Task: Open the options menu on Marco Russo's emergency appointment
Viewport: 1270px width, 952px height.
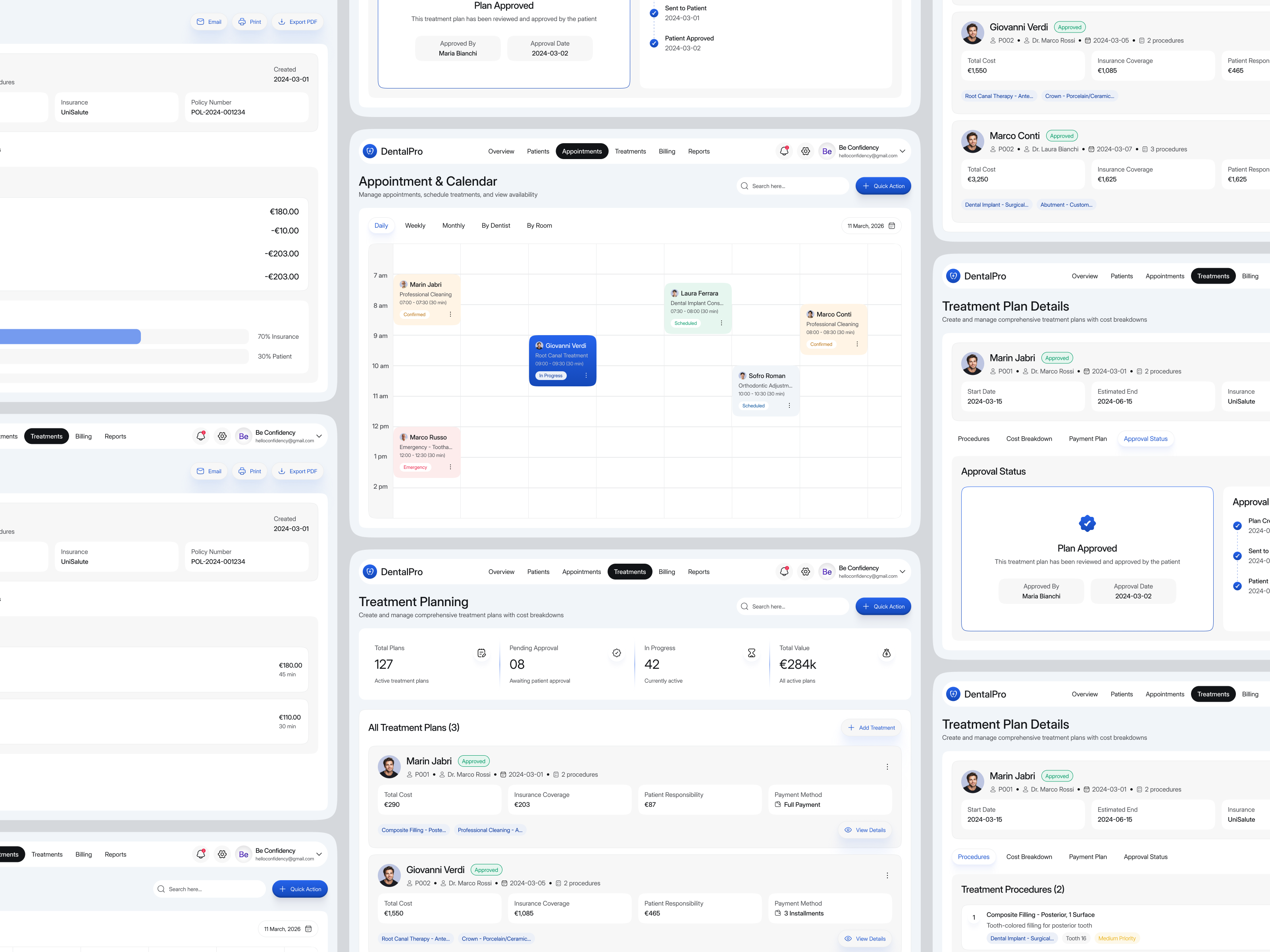Action: 450,466
